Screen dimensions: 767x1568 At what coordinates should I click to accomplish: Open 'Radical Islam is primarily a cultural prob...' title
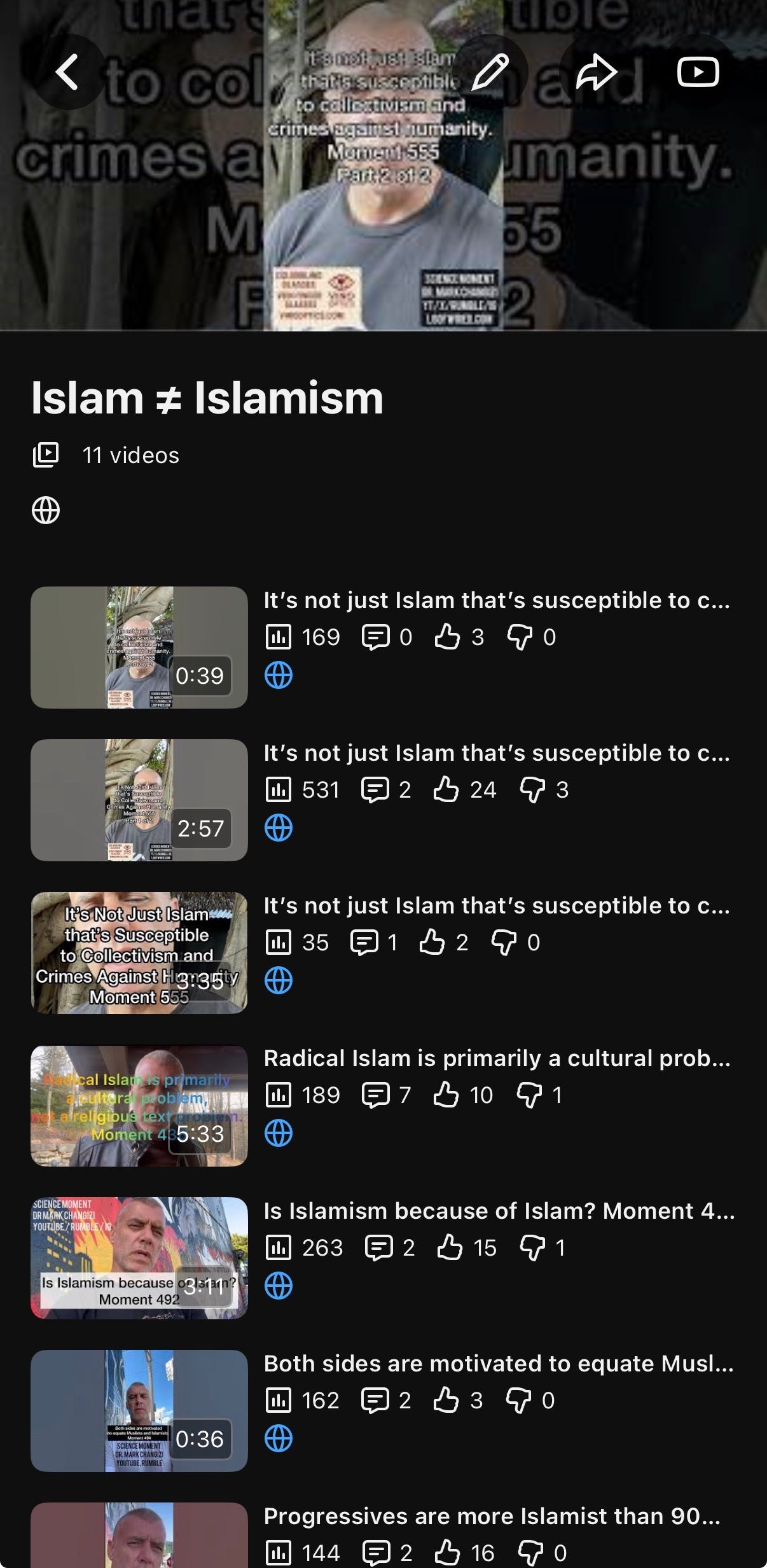(497, 1058)
